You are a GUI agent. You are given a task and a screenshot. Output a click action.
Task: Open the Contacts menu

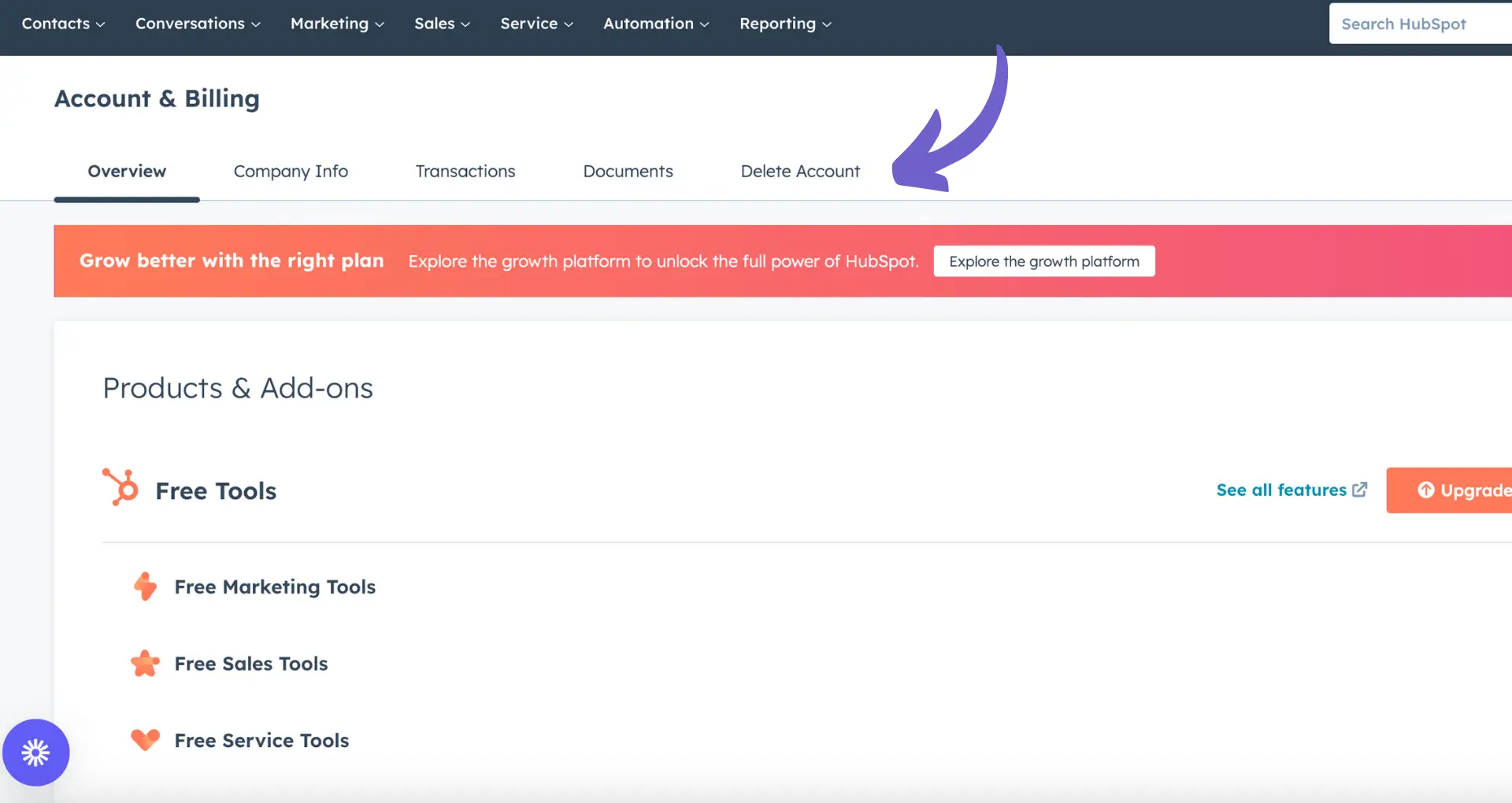(x=63, y=24)
